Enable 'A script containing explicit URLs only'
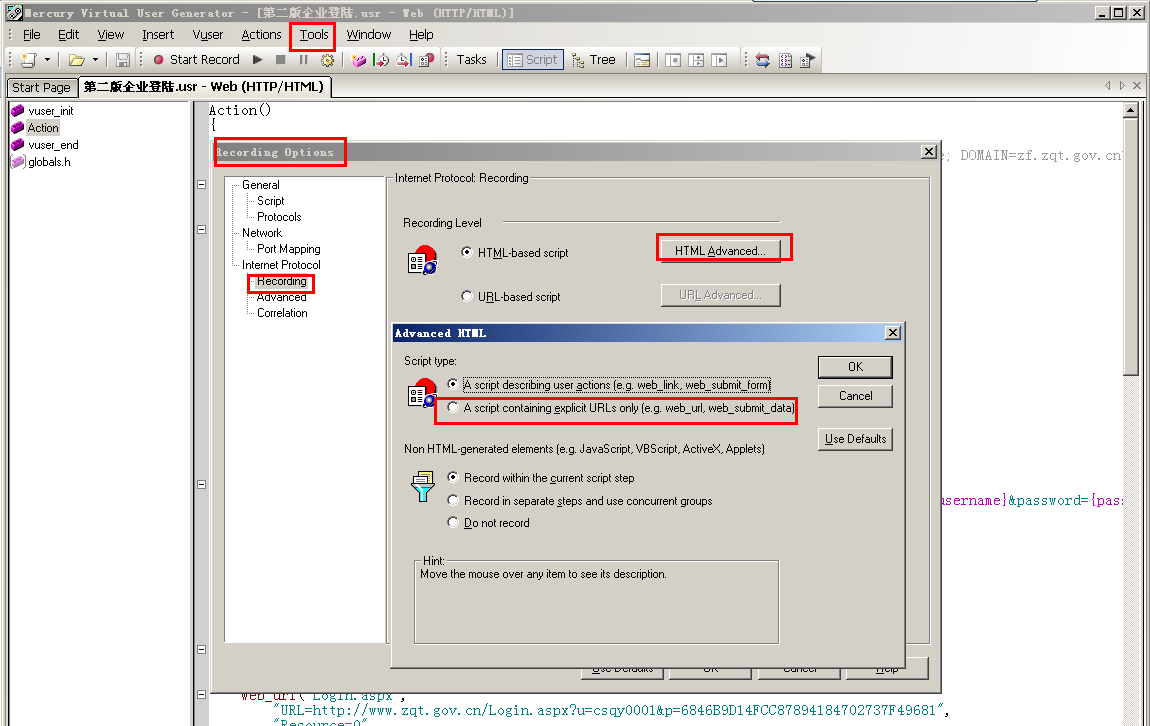Image resolution: width=1150 pixels, height=726 pixels. point(451,407)
